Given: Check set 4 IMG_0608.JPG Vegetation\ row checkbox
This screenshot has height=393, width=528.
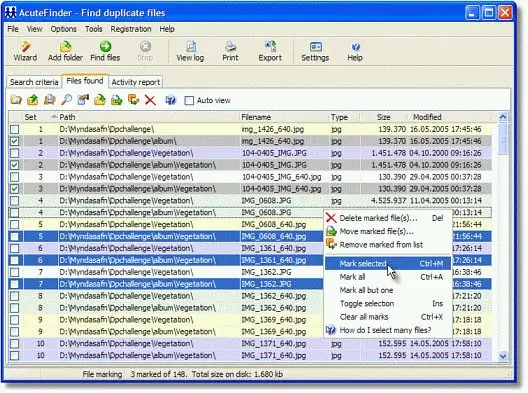Looking at the screenshot, I should [x=14, y=201].
